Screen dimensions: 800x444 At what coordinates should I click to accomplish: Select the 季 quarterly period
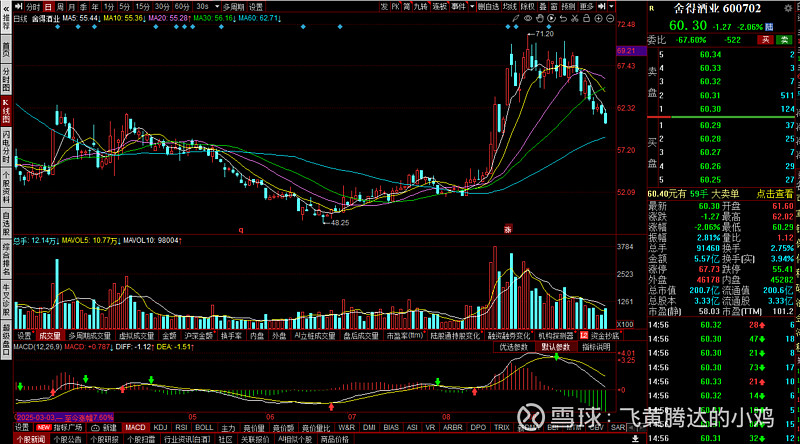click(x=83, y=7)
